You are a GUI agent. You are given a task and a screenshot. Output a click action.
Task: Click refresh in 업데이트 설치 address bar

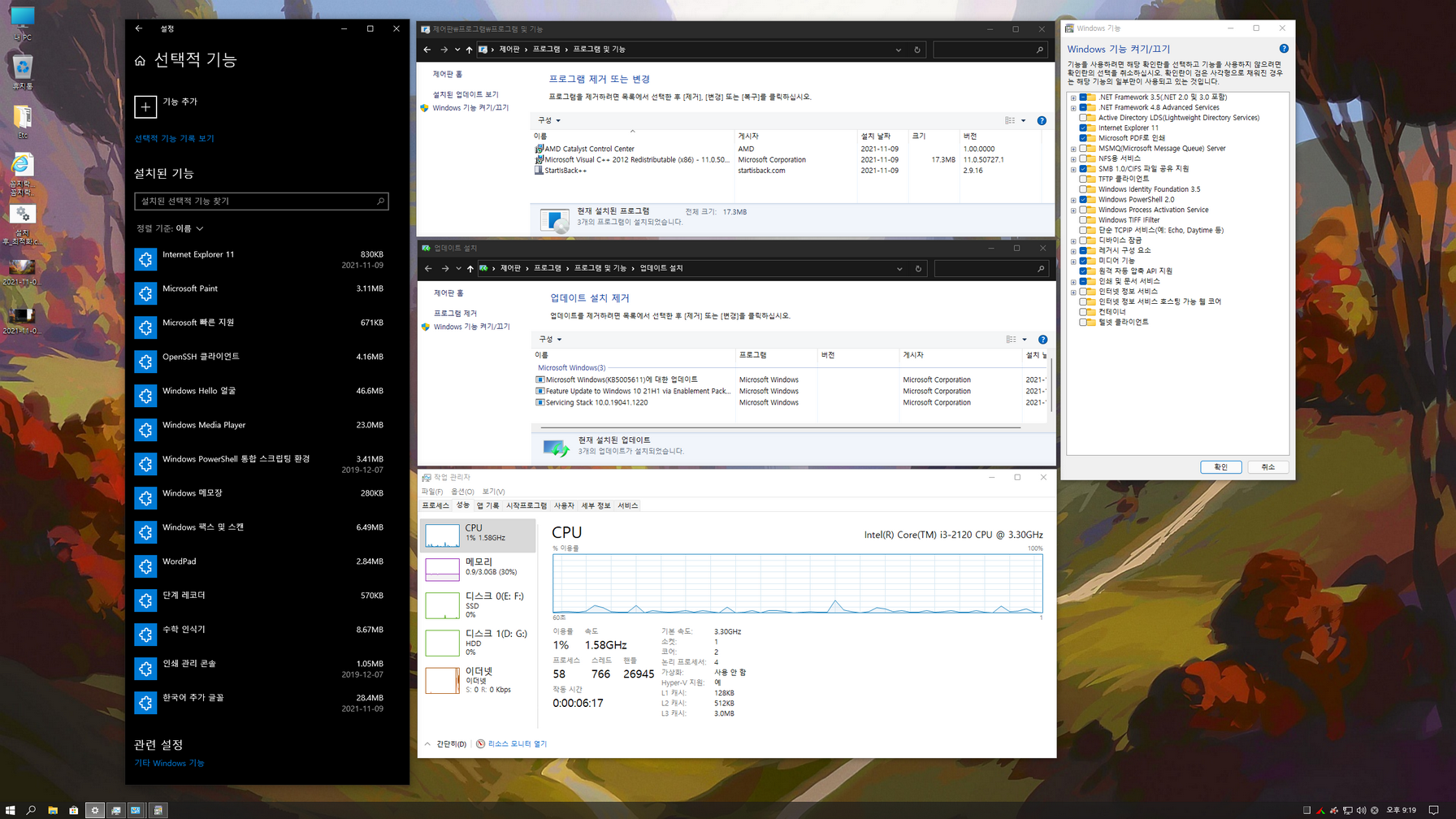tap(918, 268)
